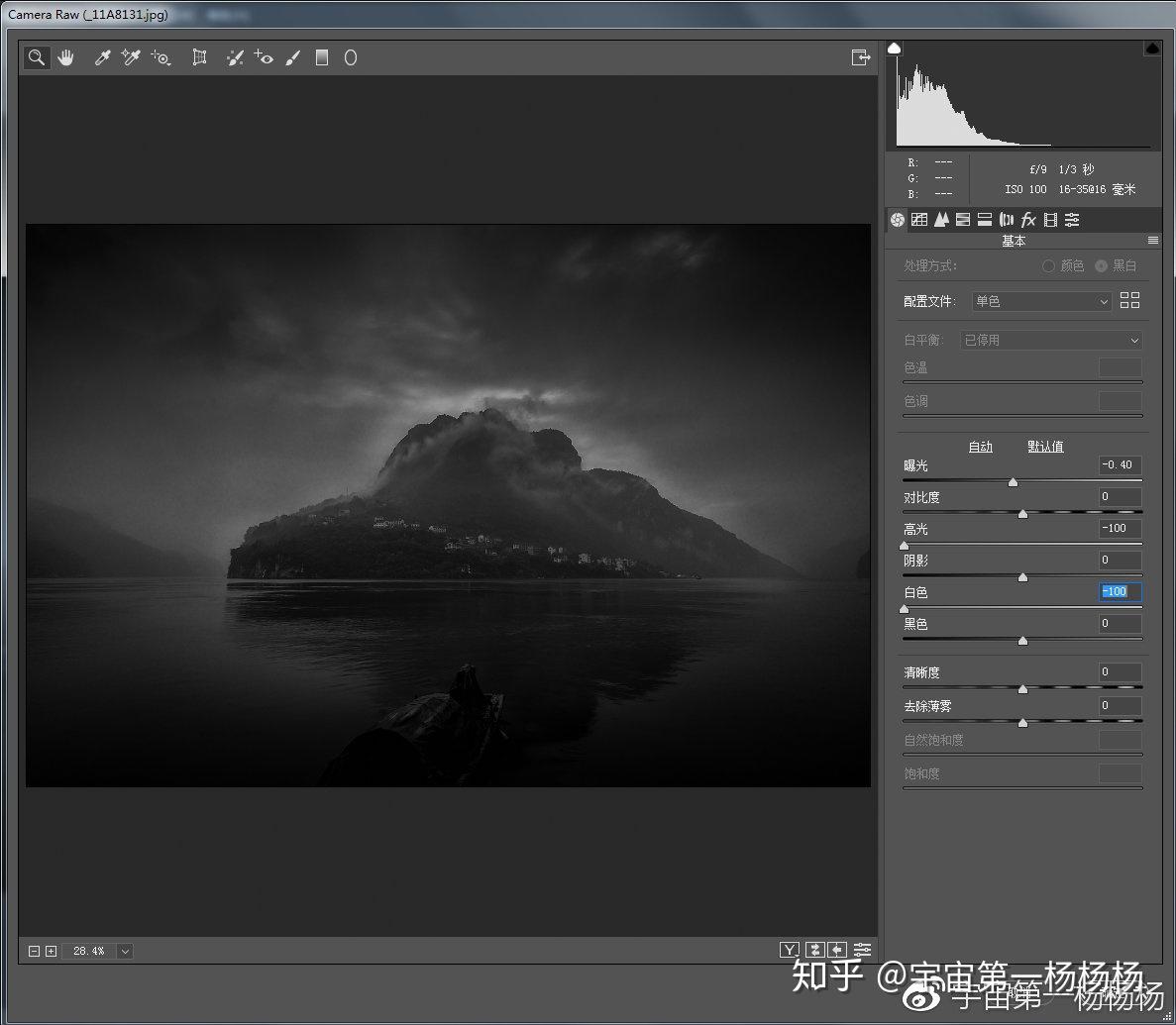This screenshot has width=1176, height=1025.
Task: Zoom in with the plus button
Action: point(51,951)
